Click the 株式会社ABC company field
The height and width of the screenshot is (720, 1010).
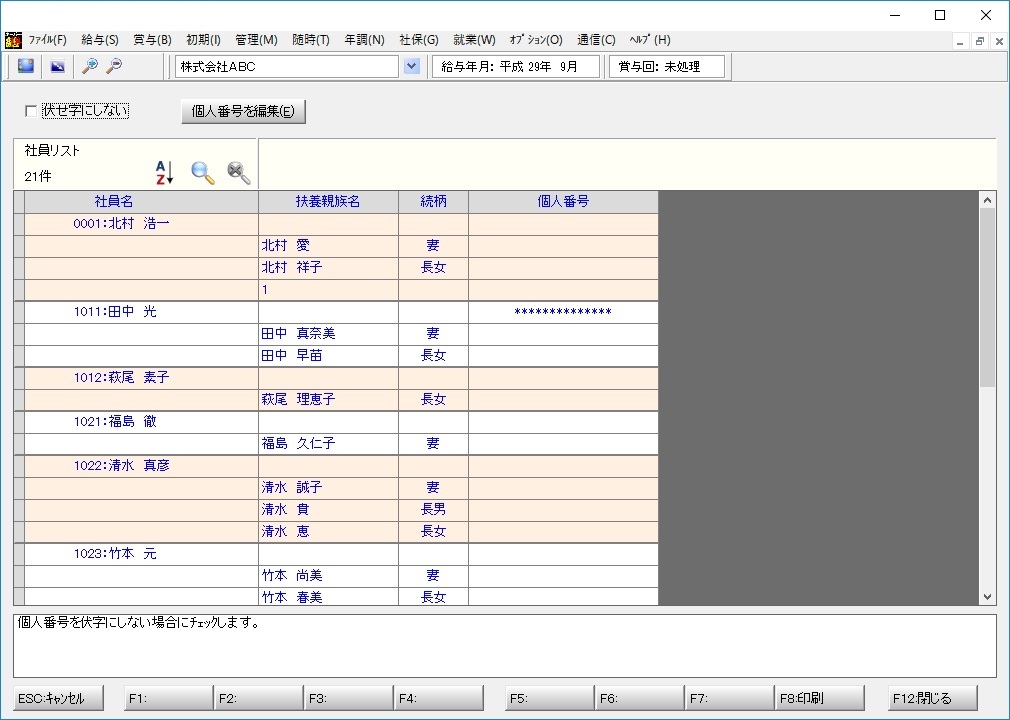tap(287, 66)
